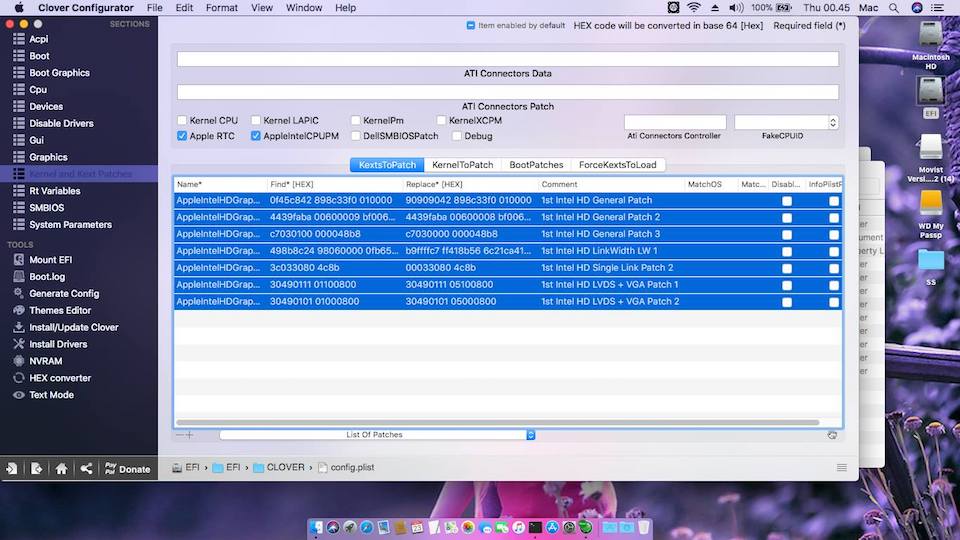Toggle Disabled checkbox for LinkWidth LW 1 row
This screenshot has width=960, height=540.
787,252
